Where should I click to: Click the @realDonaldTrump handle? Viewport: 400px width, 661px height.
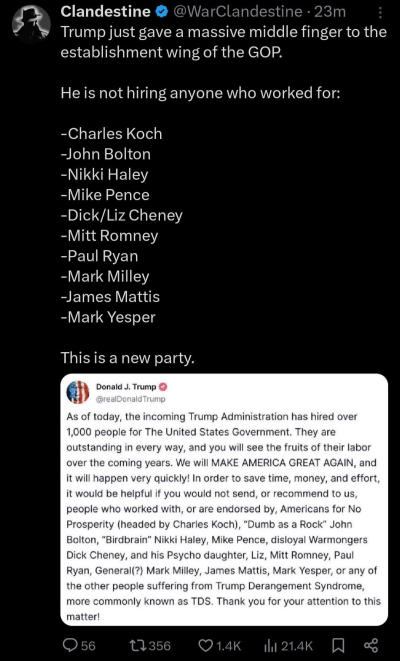[x=131, y=399]
